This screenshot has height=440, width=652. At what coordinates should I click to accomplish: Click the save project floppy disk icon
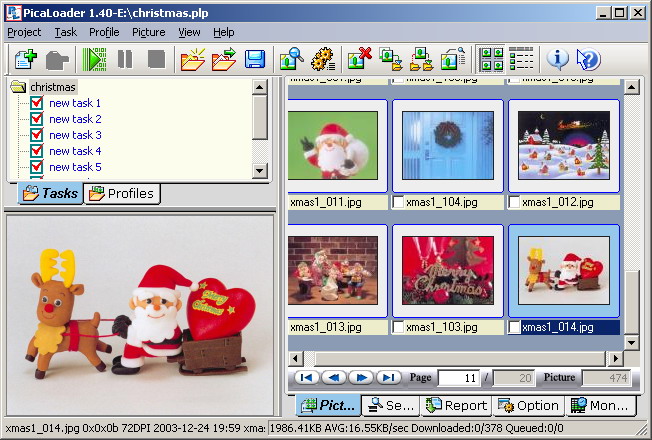coord(255,59)
